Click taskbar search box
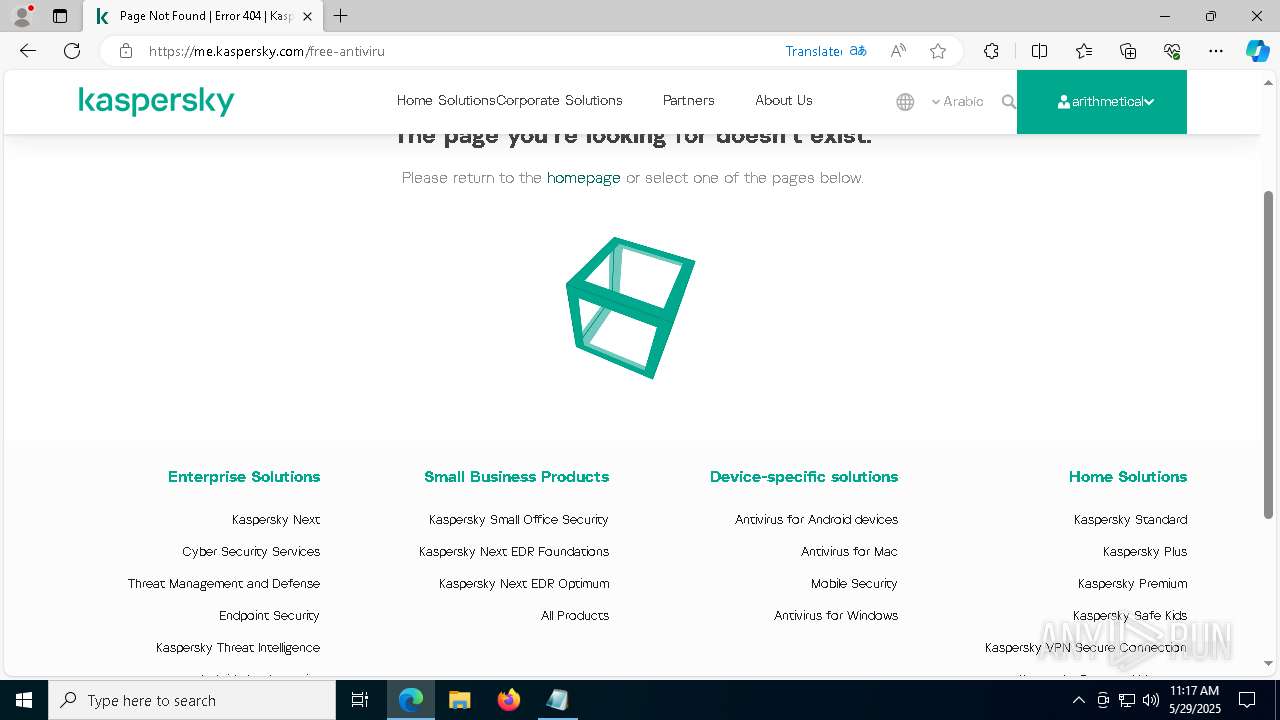This screenshot has height=720, width=1280. (x=192, y=700)
